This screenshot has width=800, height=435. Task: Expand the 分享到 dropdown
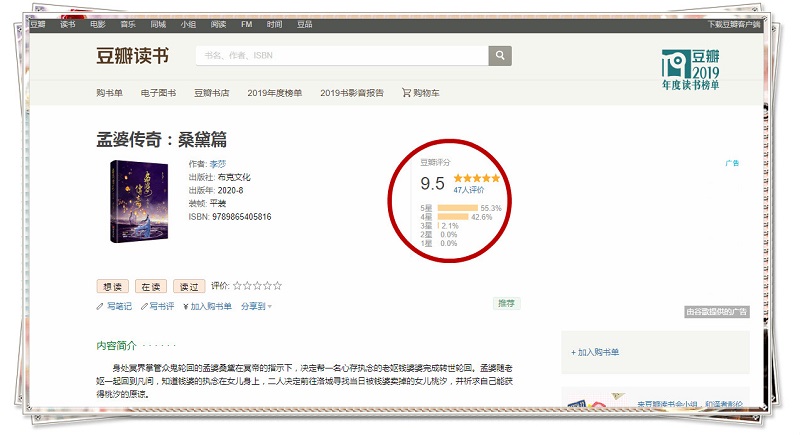coord(256,306)
